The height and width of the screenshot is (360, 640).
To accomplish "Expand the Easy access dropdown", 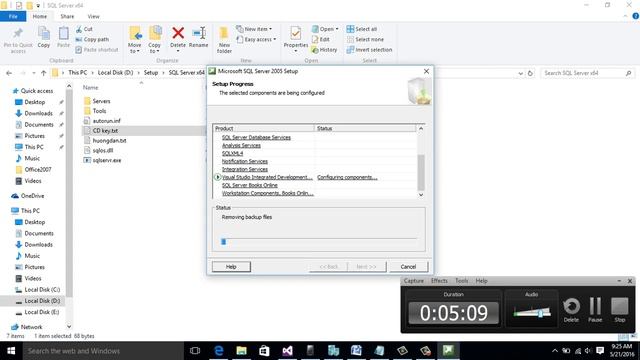I will 256,39.
